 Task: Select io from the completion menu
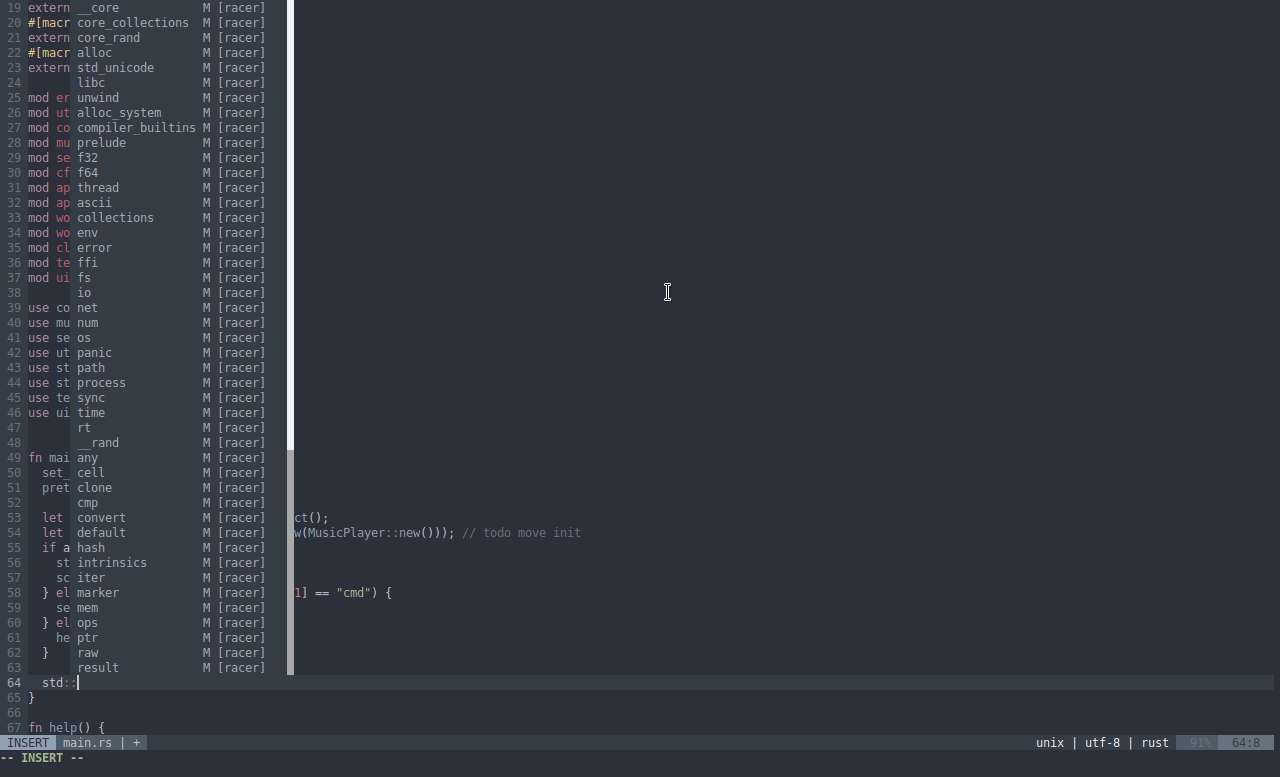pos(178,293)
